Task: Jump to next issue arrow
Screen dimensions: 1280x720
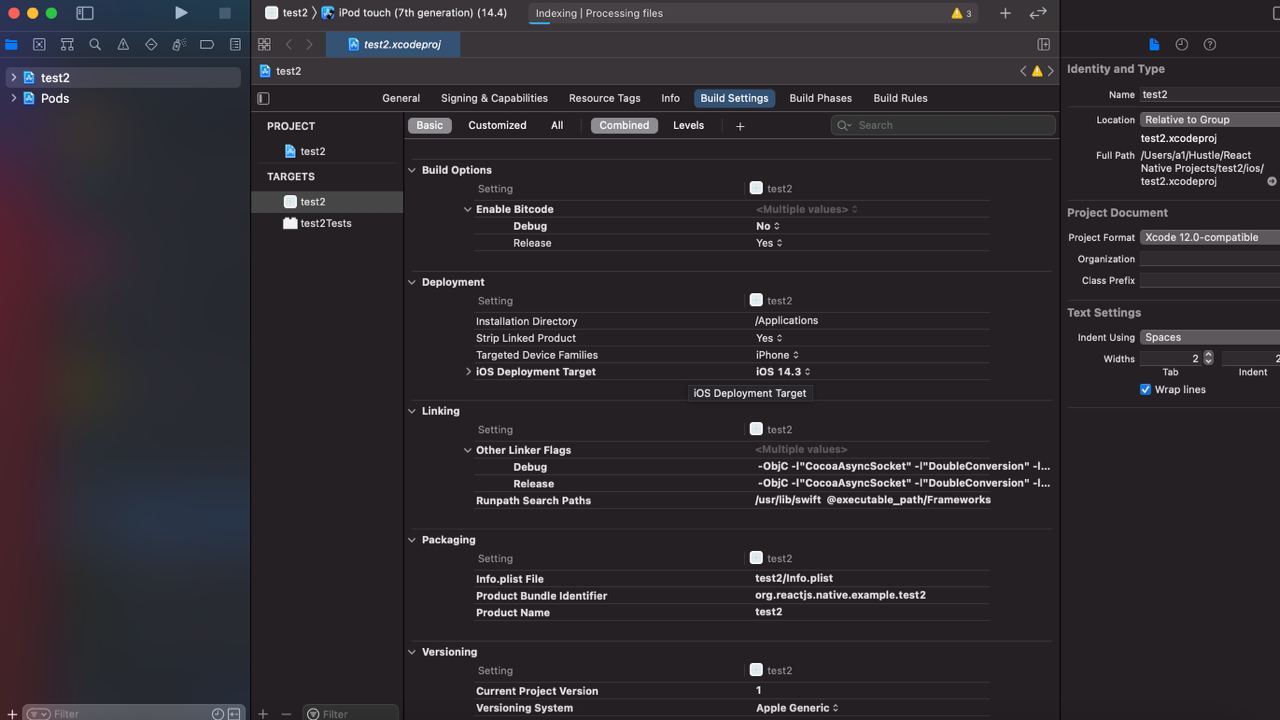Action: tap(1050, 71)
